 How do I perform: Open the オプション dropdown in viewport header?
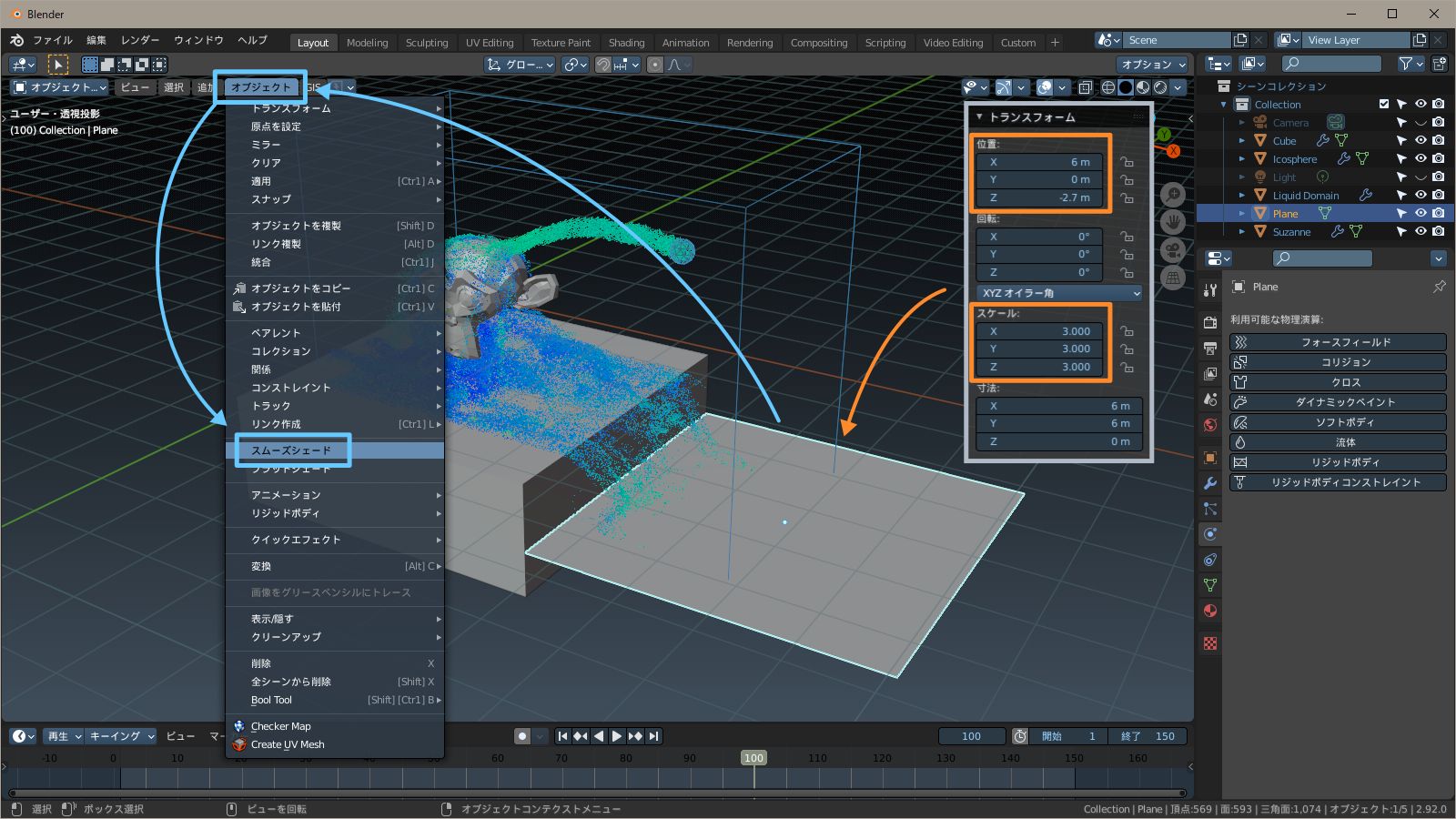(x=1153, y=65)
